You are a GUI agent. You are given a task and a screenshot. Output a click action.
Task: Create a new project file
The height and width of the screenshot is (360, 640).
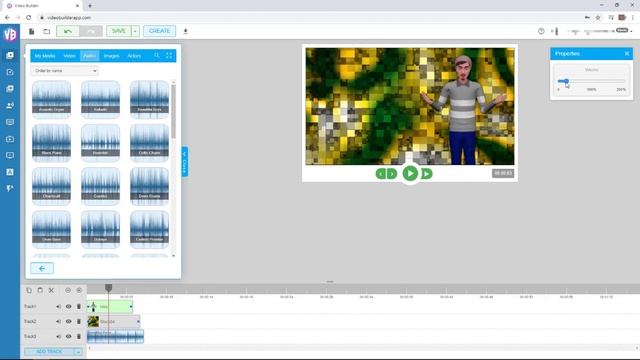point(31,31)
